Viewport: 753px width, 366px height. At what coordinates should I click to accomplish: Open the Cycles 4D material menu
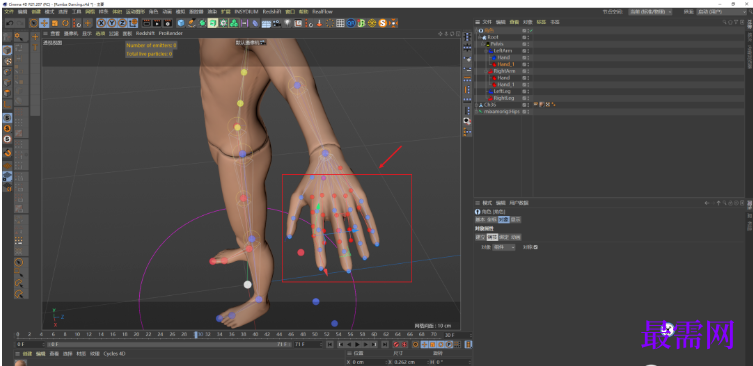point(114,354)
